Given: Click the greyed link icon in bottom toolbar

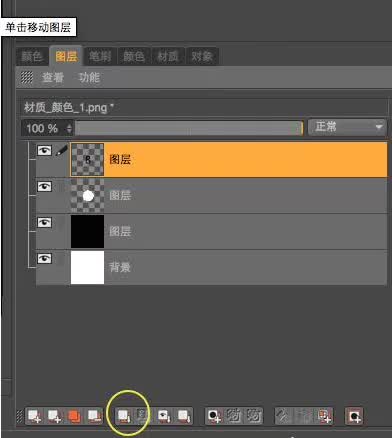Looking at the screenshot, I should 283,416.
